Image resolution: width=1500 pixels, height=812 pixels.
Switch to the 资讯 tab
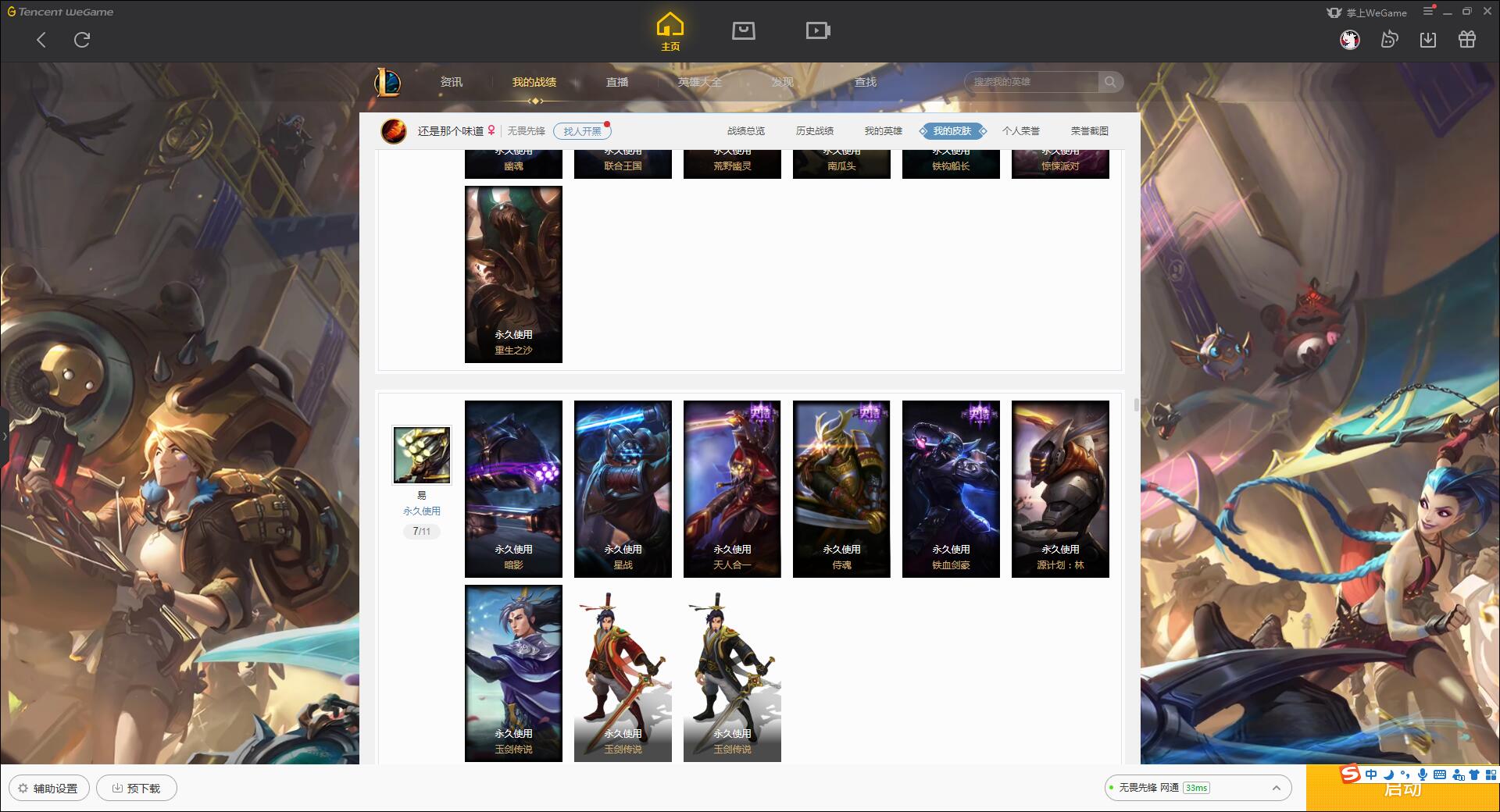coord(452,82)
